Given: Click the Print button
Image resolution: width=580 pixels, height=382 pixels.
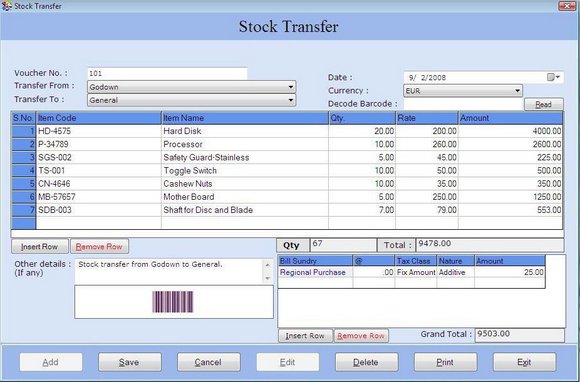Looking at the screenshot, I should [x=445, y=362].
